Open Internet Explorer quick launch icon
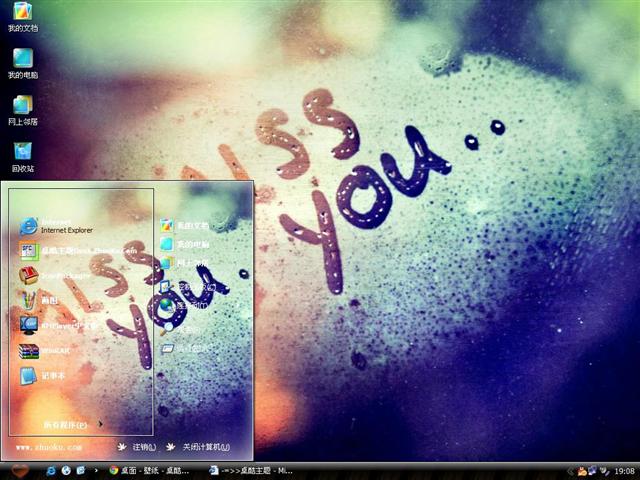The height and width of the screenshot is (480, 640). pos(51,471)
